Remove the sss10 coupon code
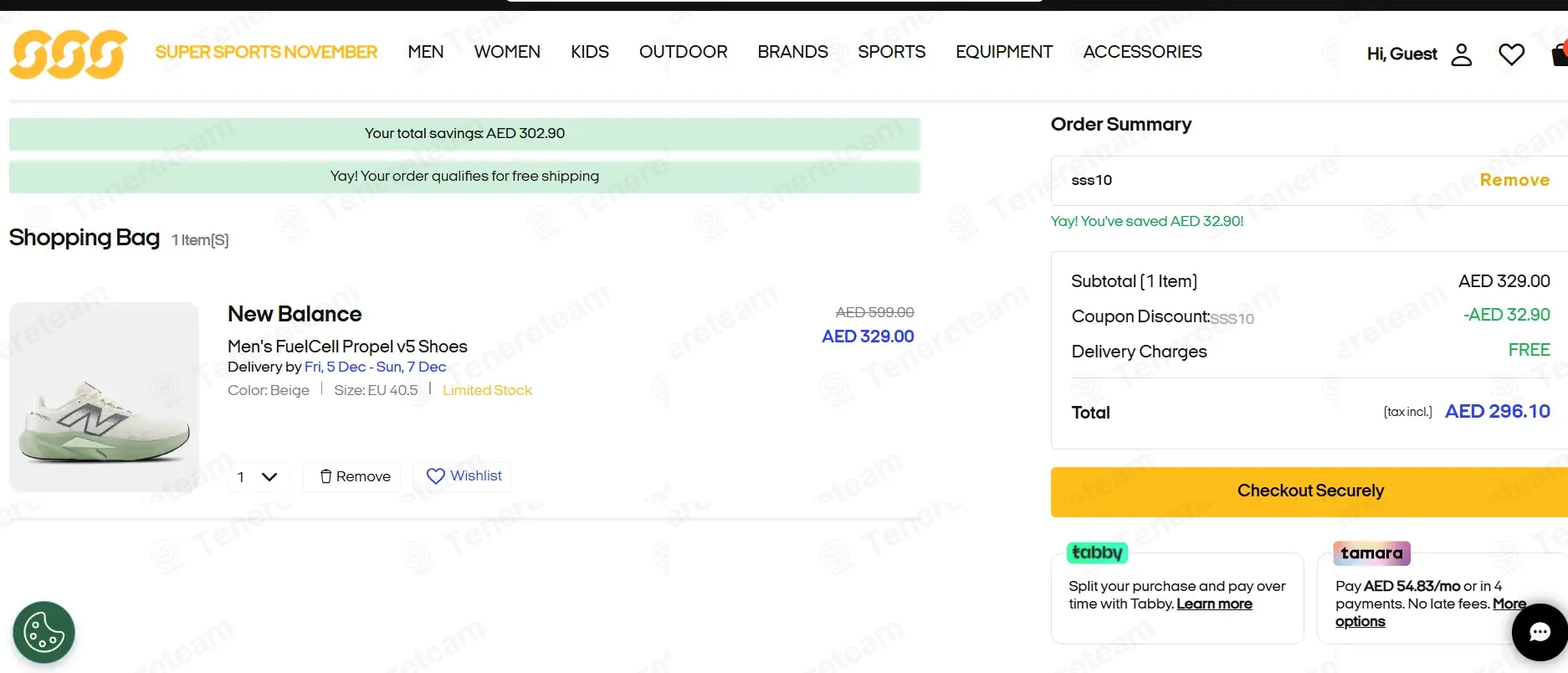This screenshot has height=673, width=1568. (x=1514, y=180)
